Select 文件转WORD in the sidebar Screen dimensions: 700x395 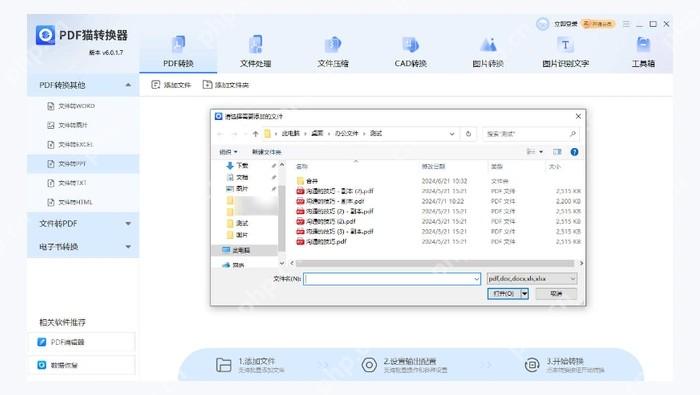[83, 106]
